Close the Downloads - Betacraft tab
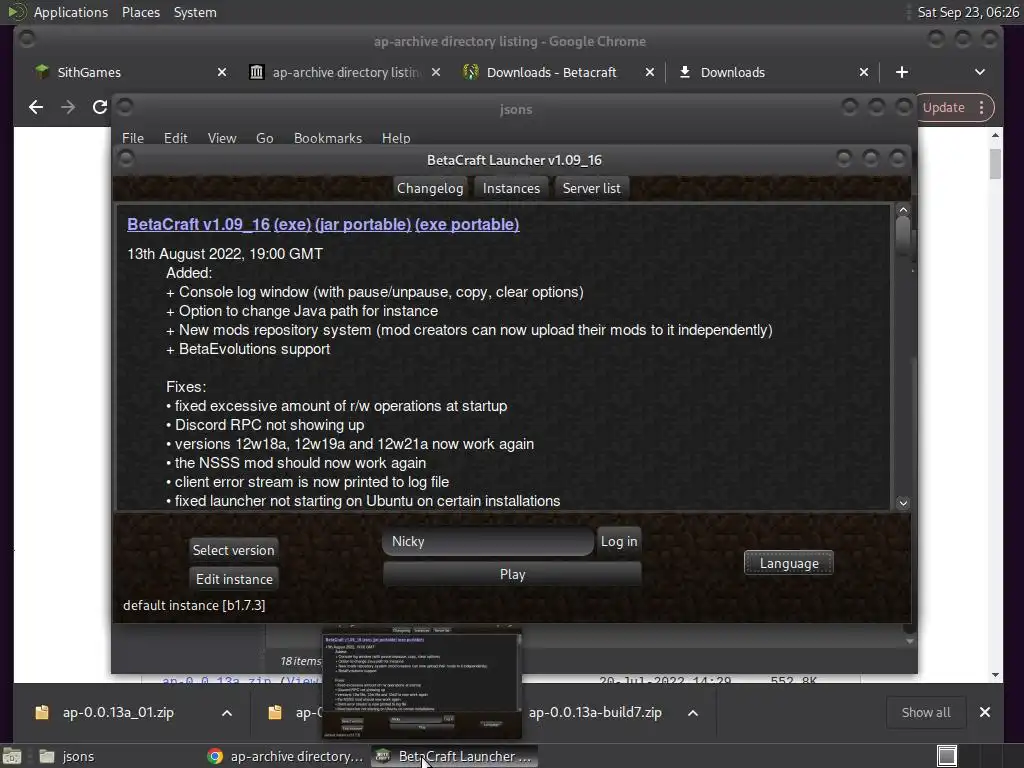1024x768 pixels. pyautogui.click(x=650, y=72)
